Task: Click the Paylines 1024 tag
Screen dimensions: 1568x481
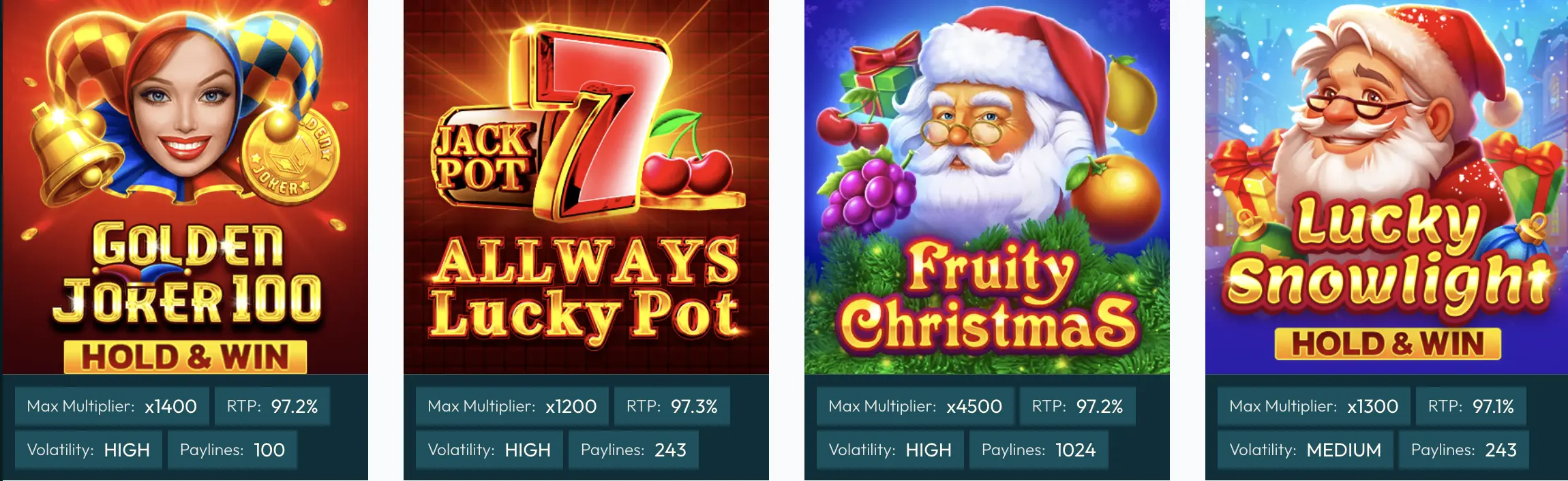Action: click(1039, 450)
